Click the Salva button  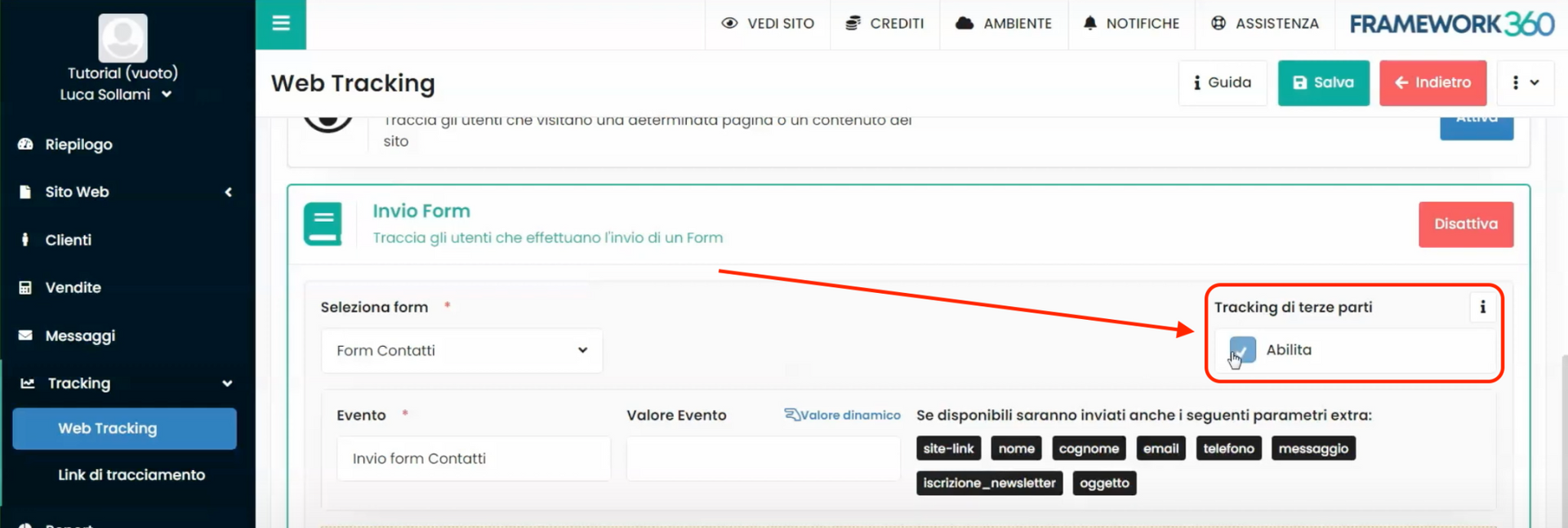point(1323,82)
